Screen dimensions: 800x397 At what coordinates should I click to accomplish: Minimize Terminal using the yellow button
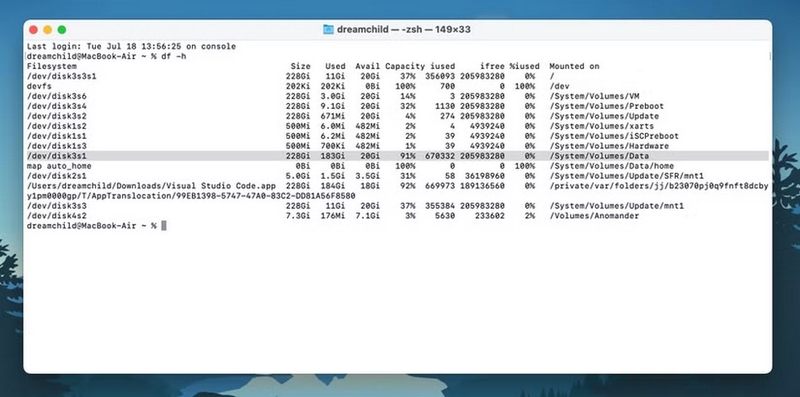pyautogui.click(x=47, y=30)
